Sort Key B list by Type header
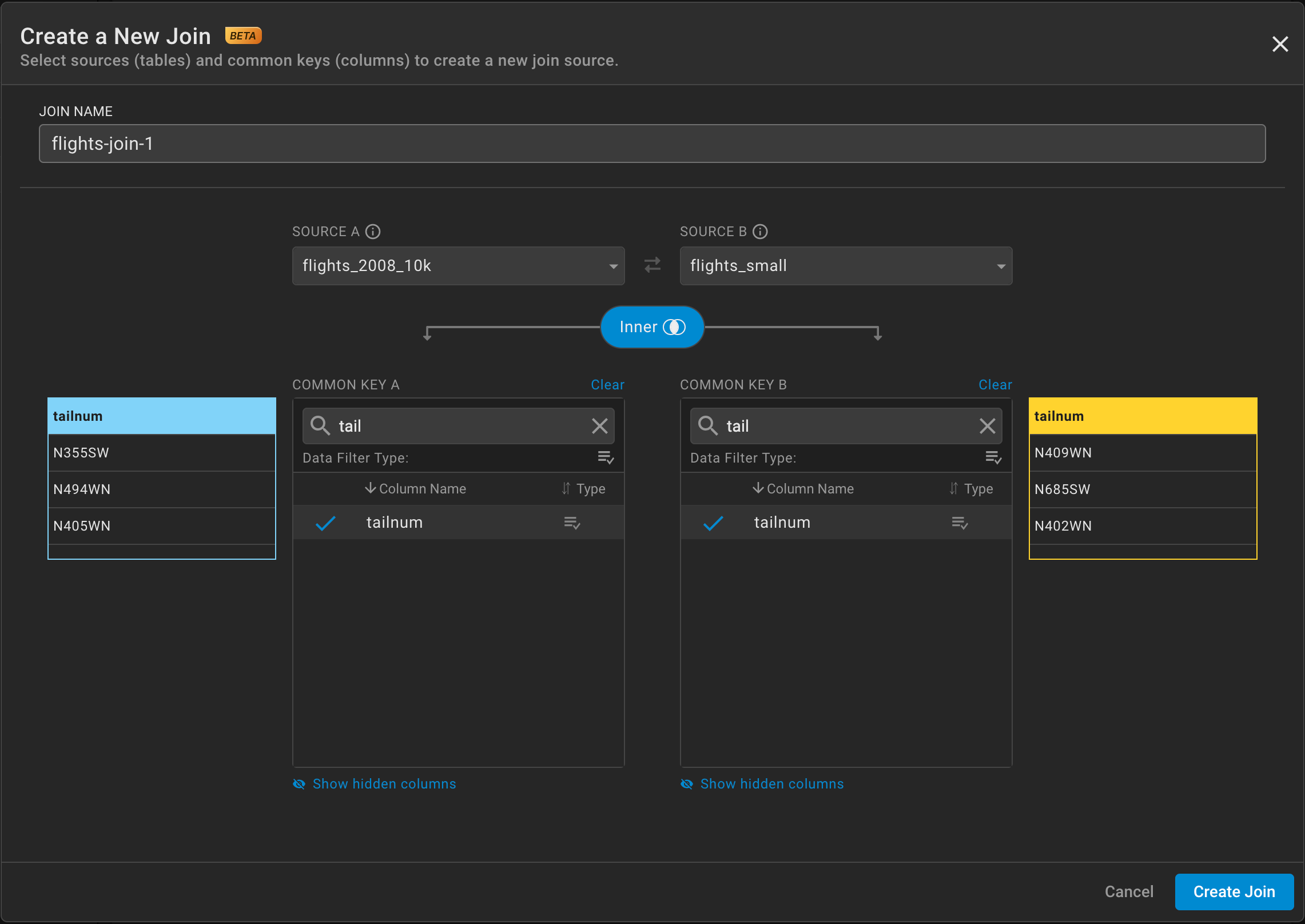1305x924 pixels. click(x=972, y=489)
